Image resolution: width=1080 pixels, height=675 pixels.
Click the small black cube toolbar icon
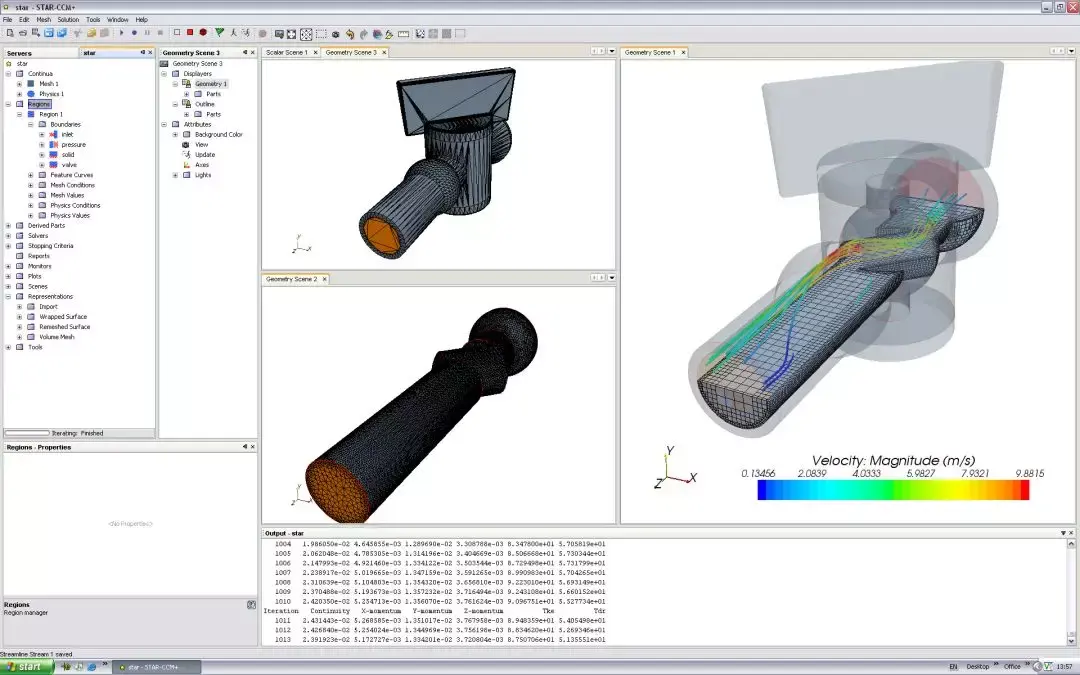click(335, 33)
